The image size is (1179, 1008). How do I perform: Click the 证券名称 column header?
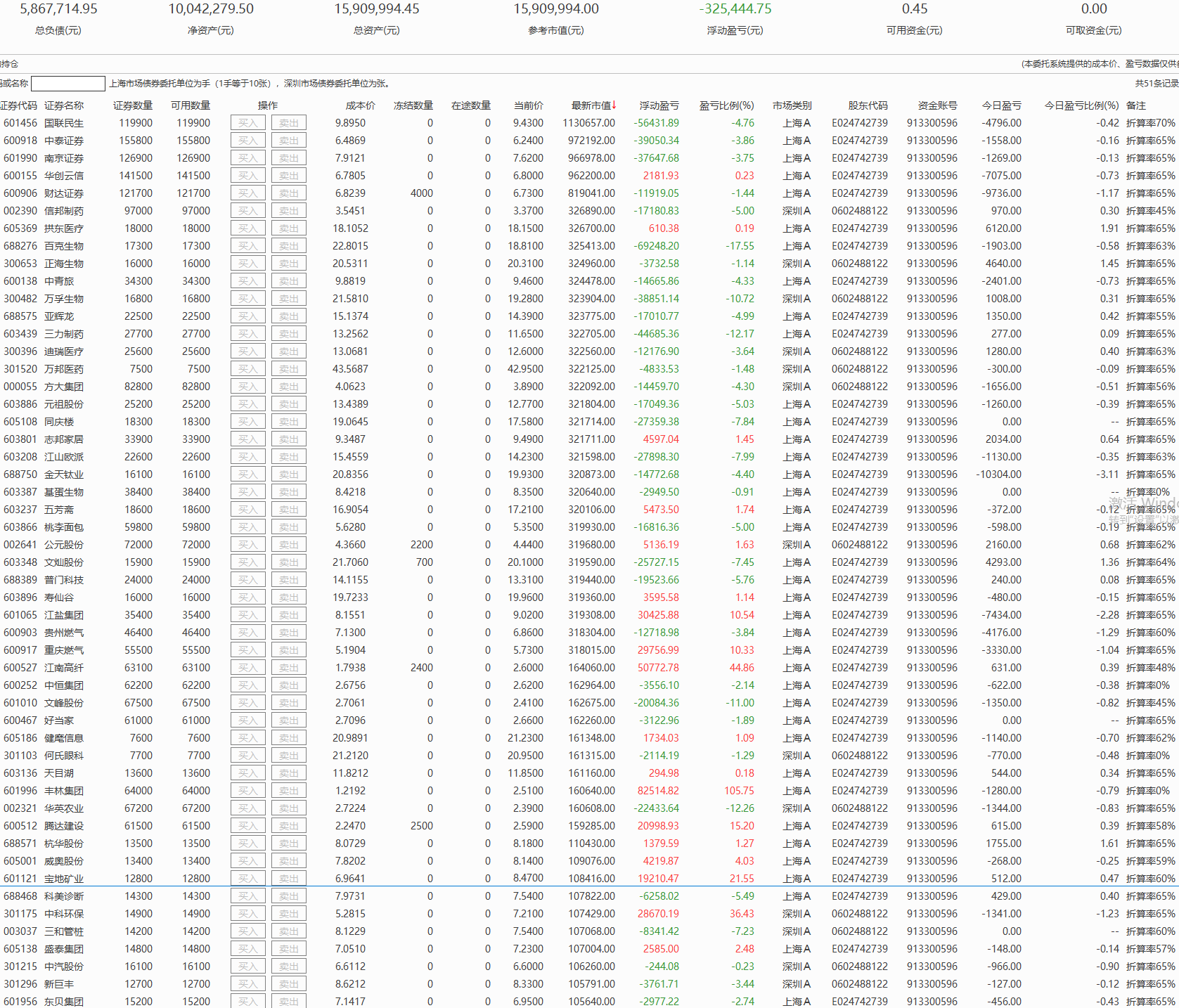[64, 105]
